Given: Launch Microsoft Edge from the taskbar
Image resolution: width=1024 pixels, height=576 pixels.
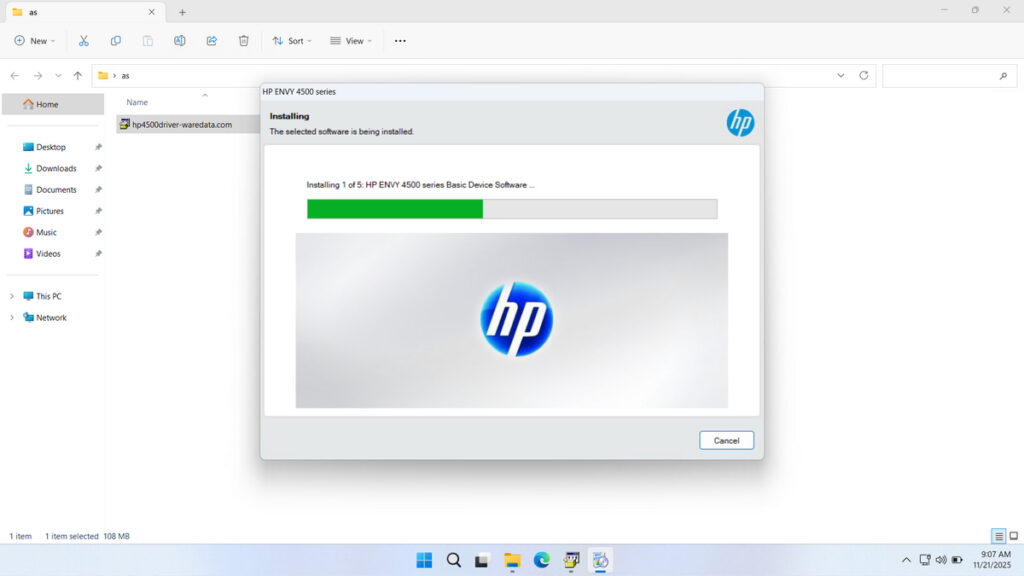Looking at the screenshot, I should tap(542, 560).
